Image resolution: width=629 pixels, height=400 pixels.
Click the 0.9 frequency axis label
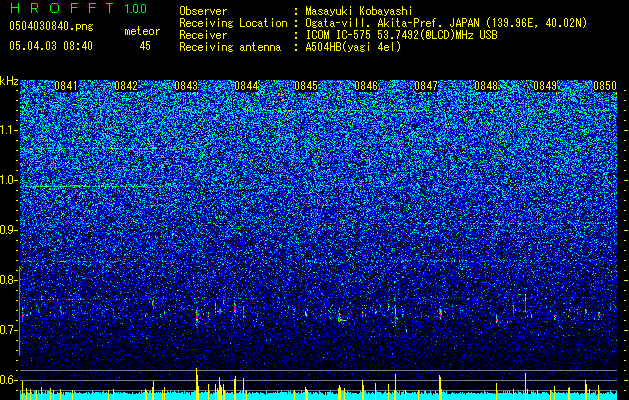point(9,230)
